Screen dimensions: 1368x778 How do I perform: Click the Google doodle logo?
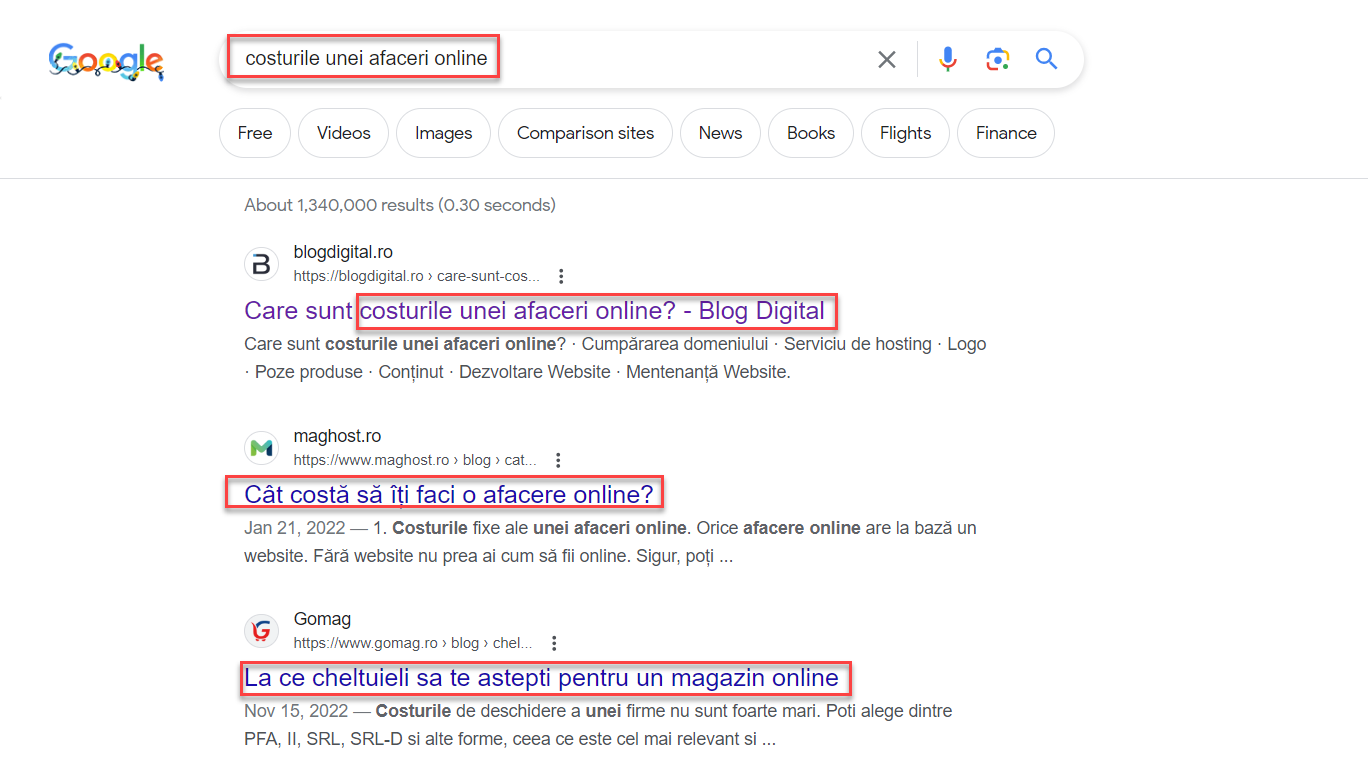tap(105, 62)
